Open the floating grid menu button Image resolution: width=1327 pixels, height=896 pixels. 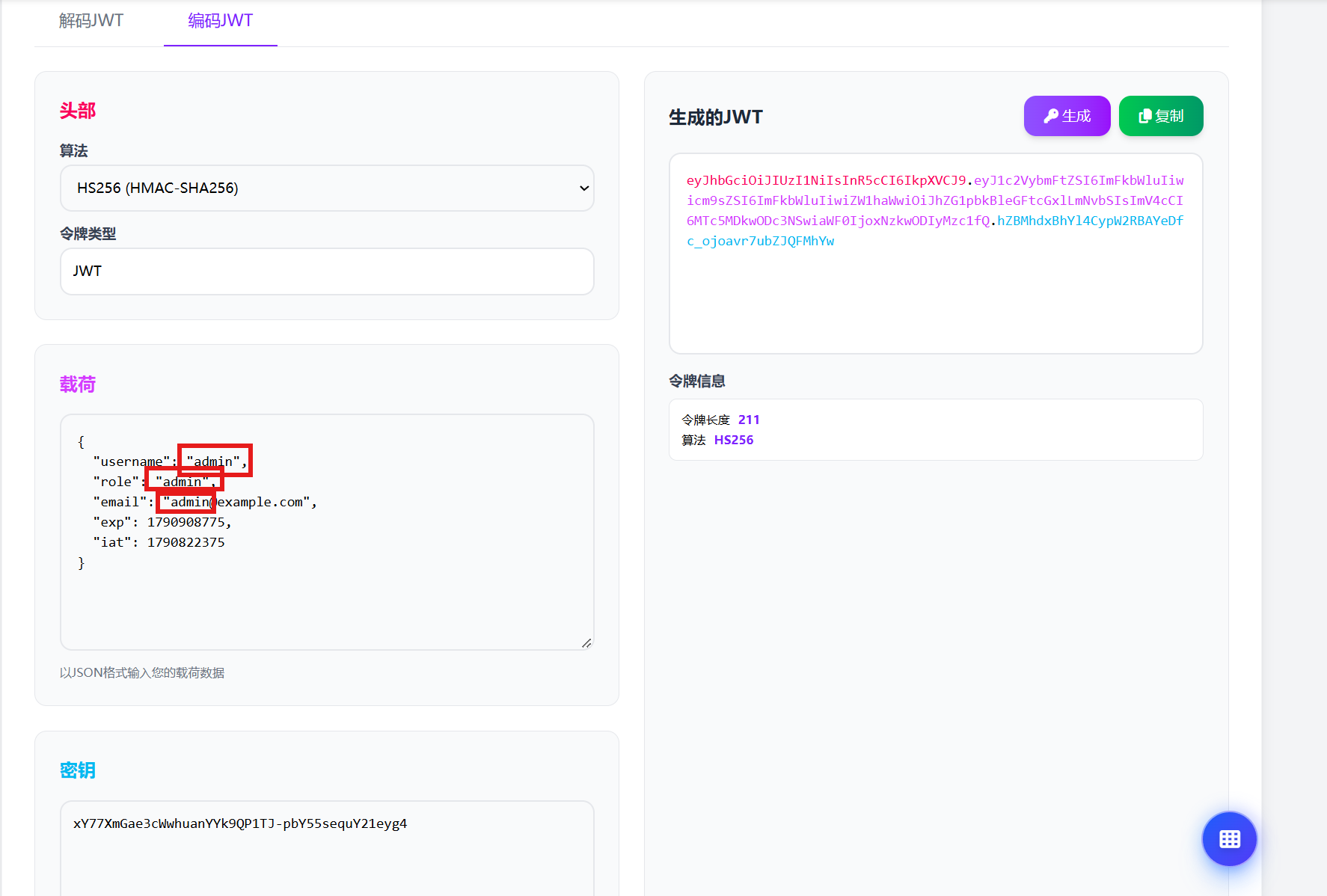(1229, 839)
